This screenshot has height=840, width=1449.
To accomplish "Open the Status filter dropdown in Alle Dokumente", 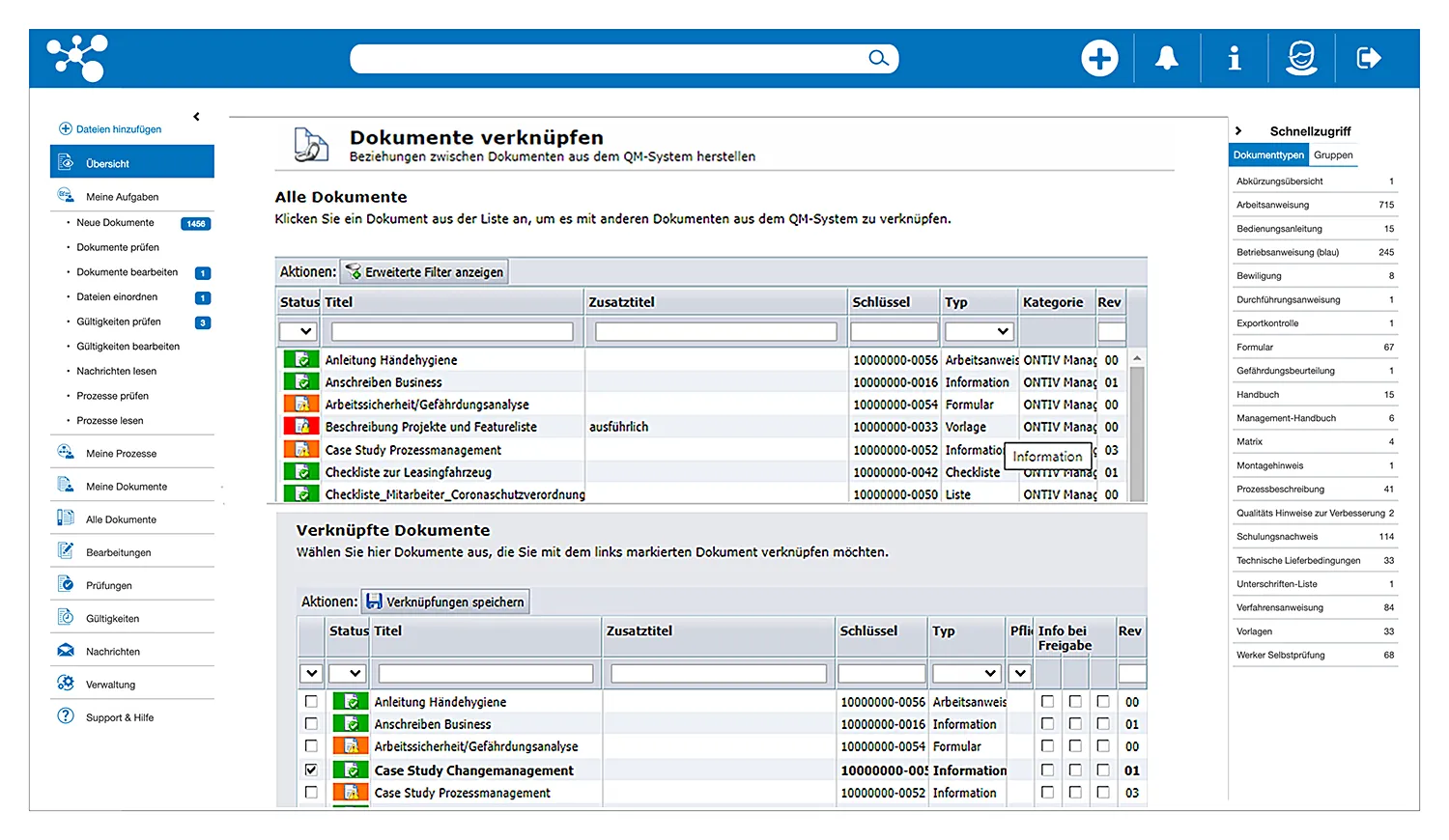I will [x=298, y=331].
